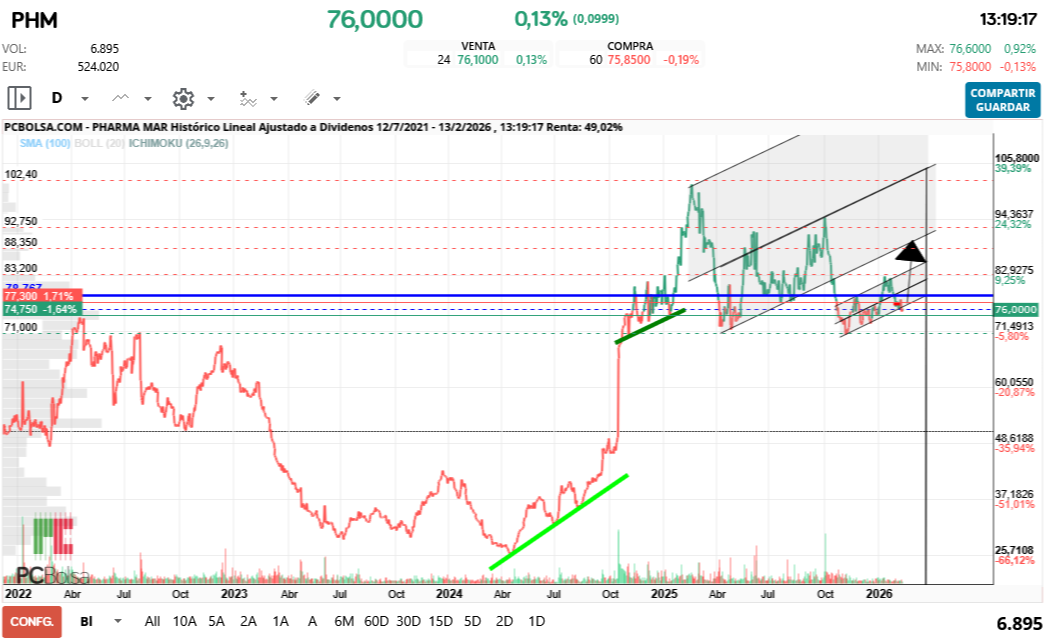Select the line chart style icon
1056x643 pixels.
point(120,98)
